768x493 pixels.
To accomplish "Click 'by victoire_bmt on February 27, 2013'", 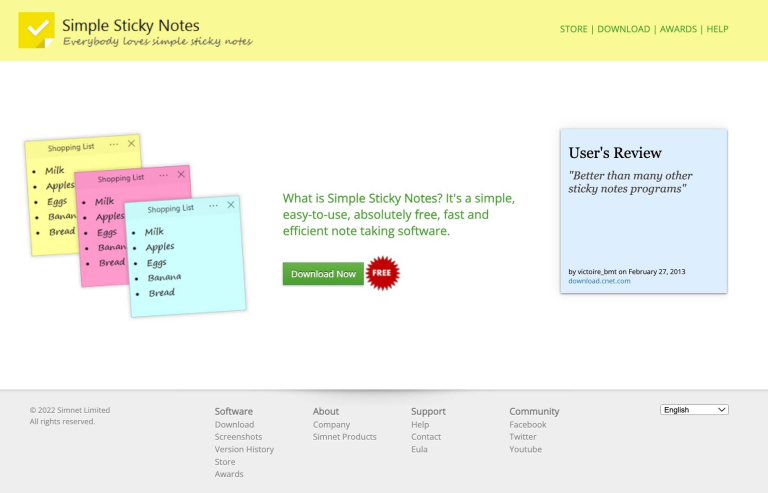I will pyautogui.click(x=626, y=272).
